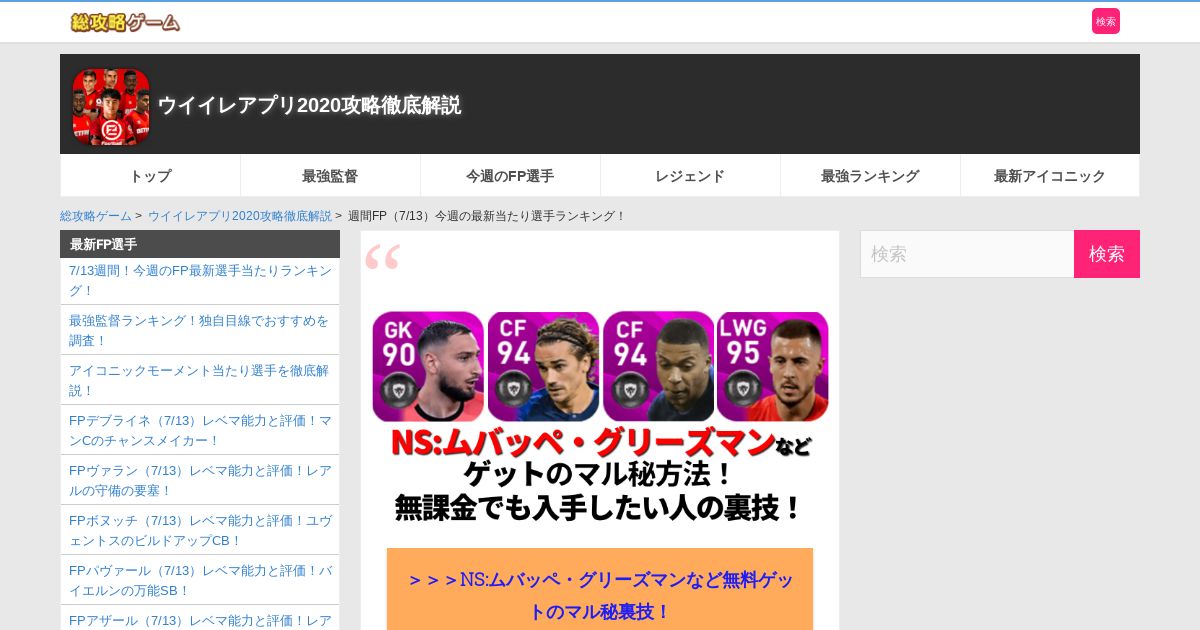Open the レジェンド navigation tab
This screenshot has width=1200, height=630.
(690, 176)
